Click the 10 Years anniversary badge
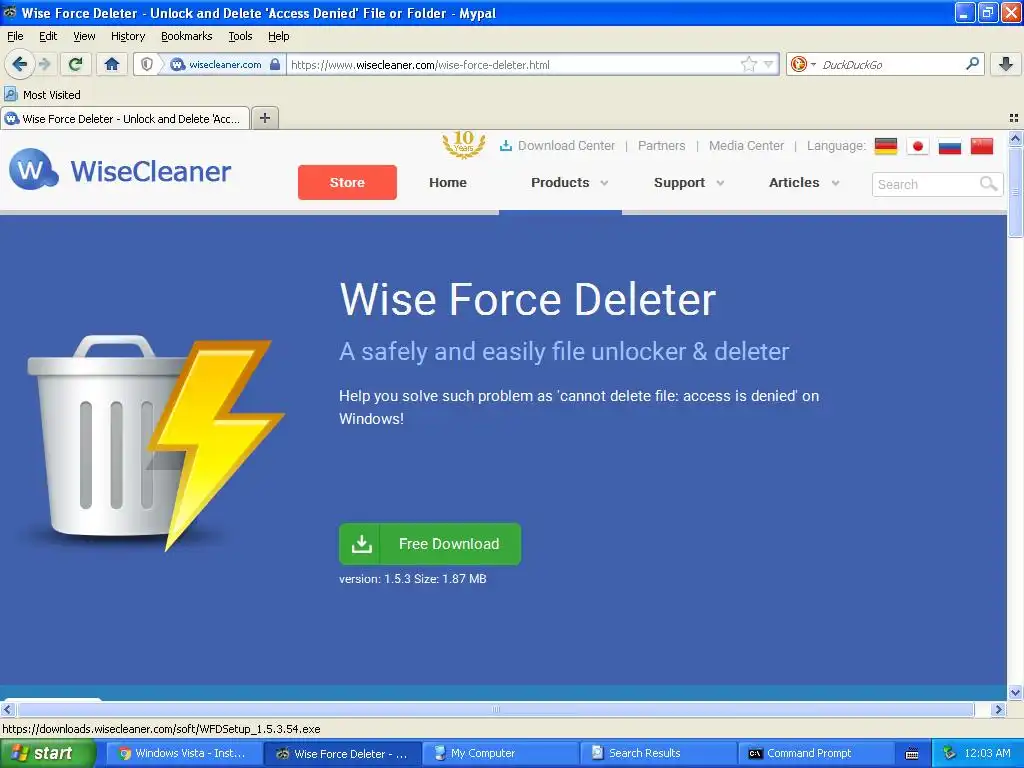1024x768 pixels. point(464,144)
